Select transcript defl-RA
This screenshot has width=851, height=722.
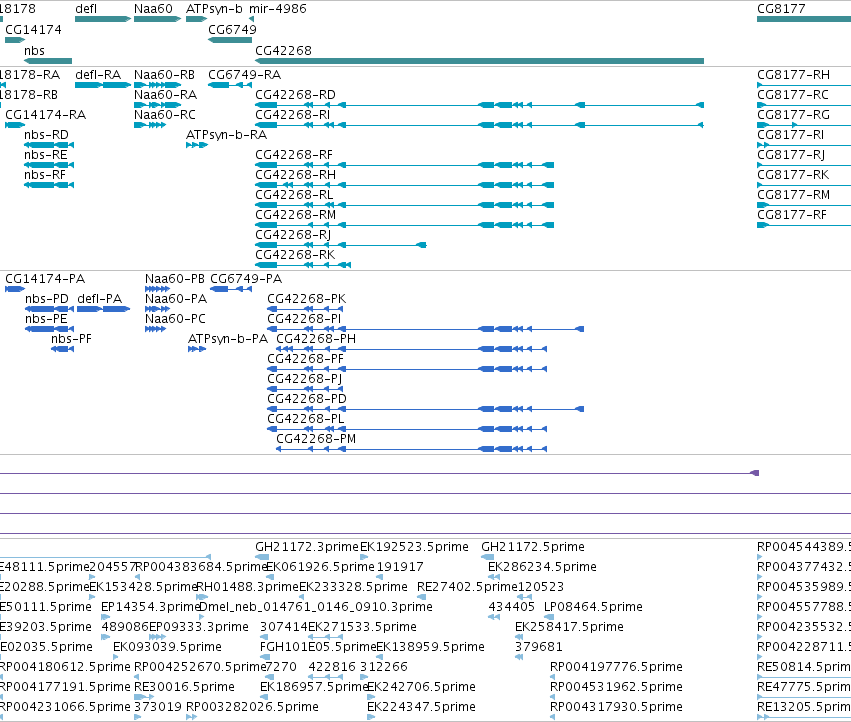[98, 74]
